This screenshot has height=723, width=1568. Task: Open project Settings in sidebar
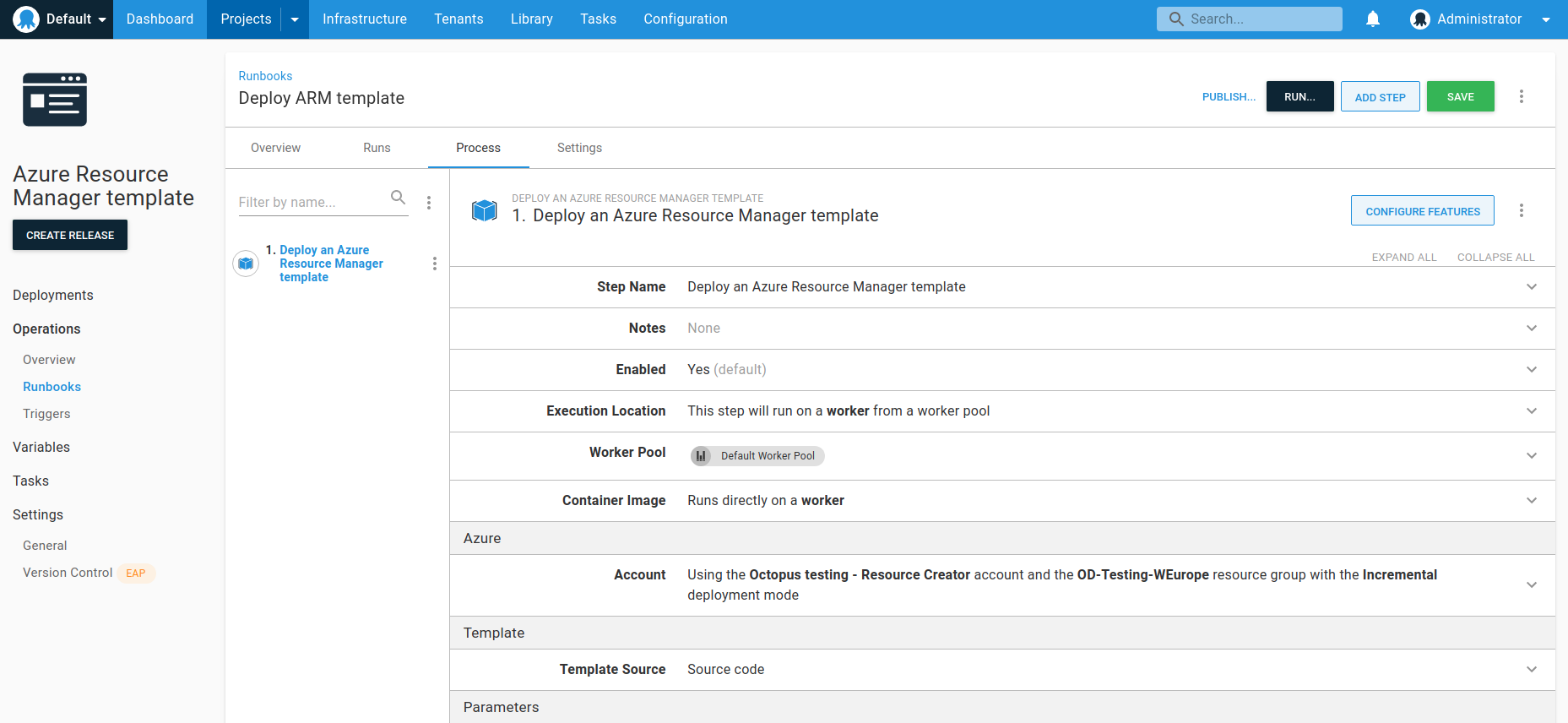[38, 514]
